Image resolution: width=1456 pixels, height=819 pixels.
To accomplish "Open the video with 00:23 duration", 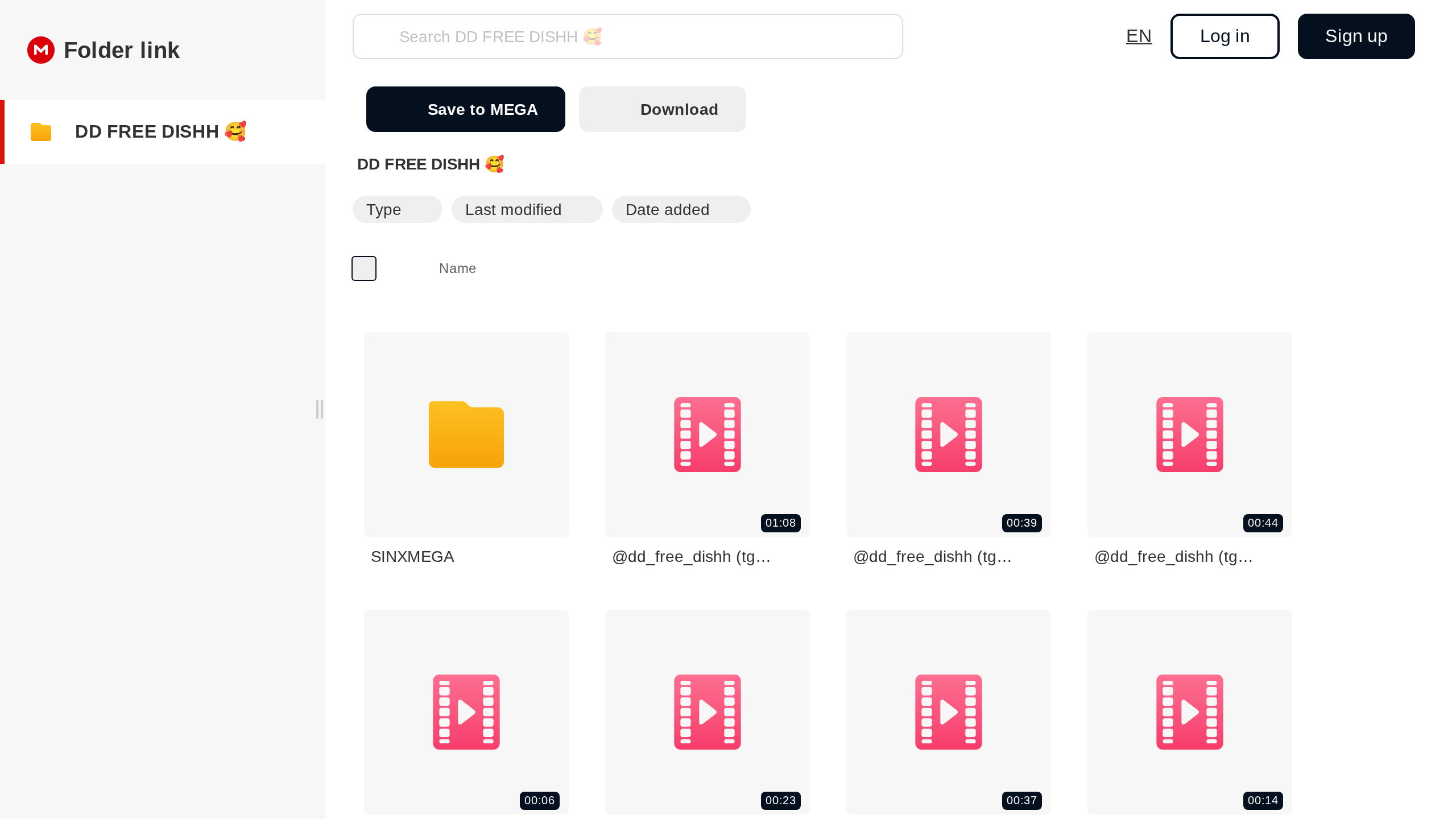I will pos(707,712).
